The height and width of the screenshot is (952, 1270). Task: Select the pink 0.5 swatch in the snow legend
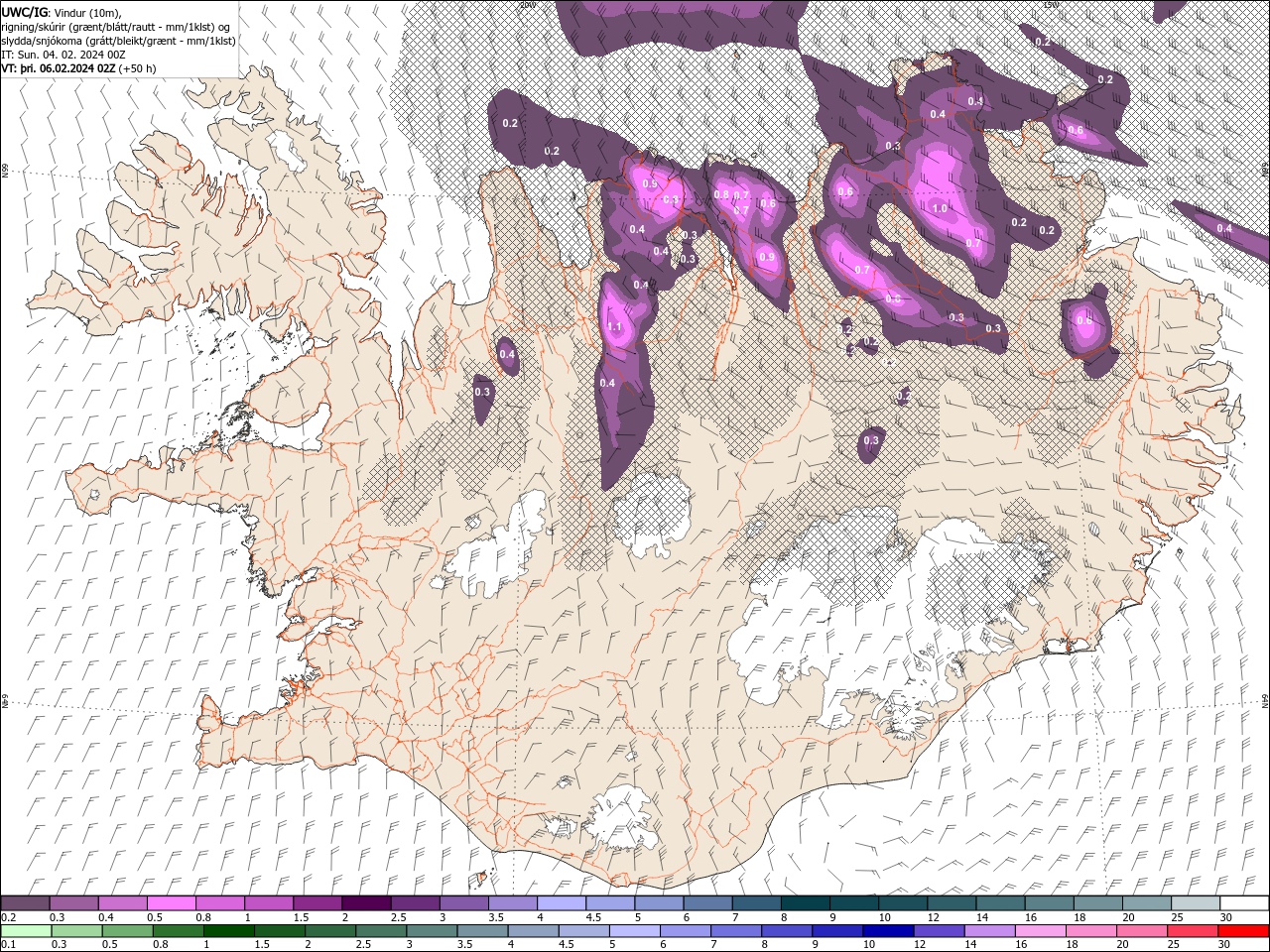[x=172, y=903]
